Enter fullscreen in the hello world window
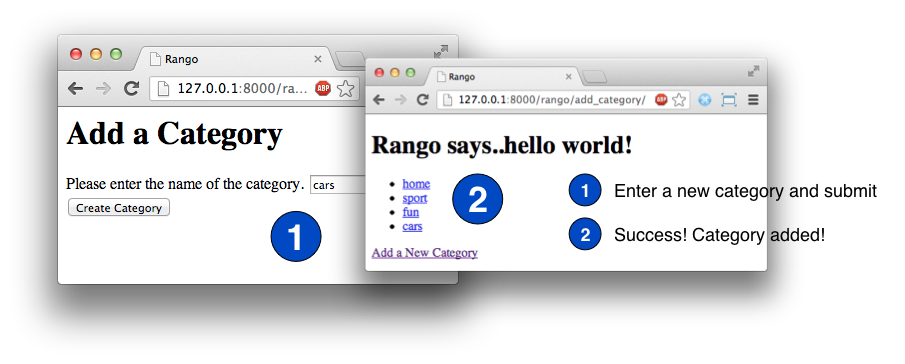Image resolution: width=905 pixels, height=364 pixels. click(753, 71)
